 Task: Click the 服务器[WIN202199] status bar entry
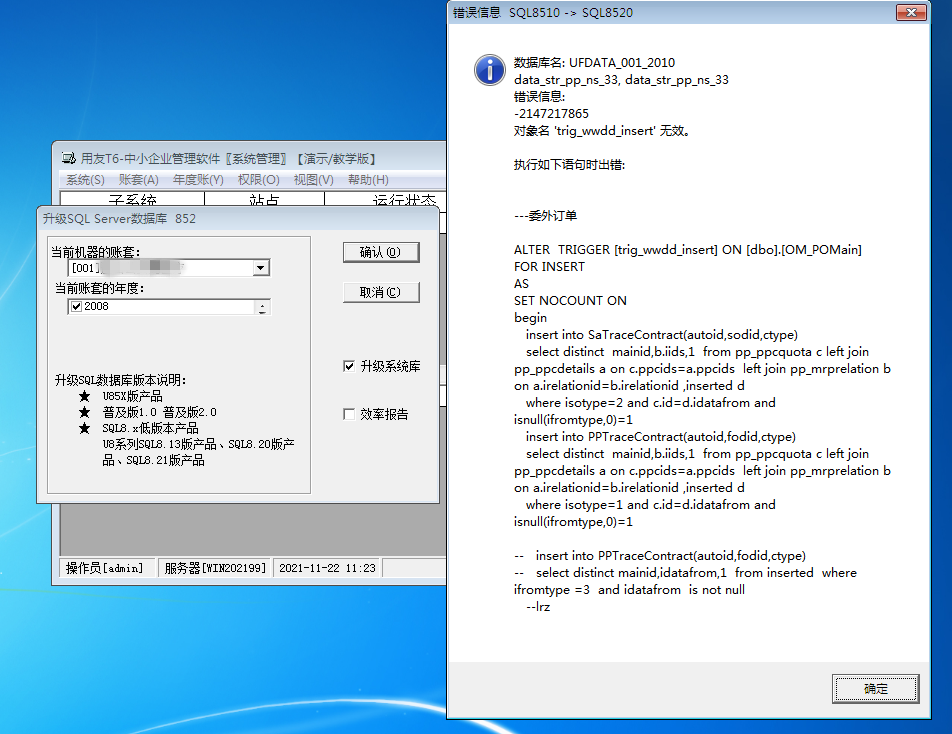click(x=215, y=568)
